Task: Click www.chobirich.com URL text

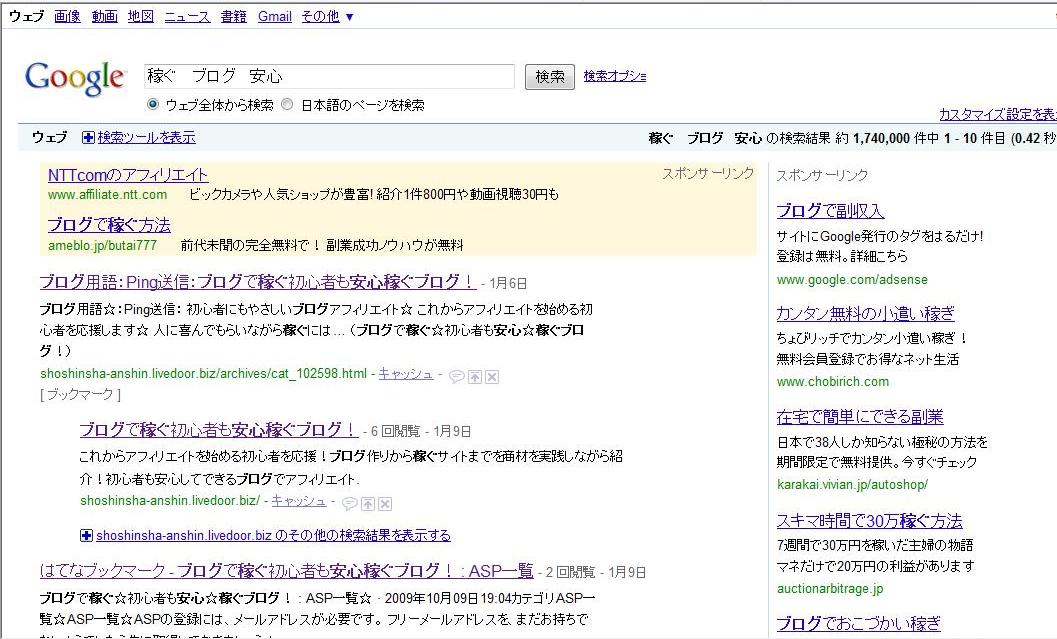Action: [833, 382]
